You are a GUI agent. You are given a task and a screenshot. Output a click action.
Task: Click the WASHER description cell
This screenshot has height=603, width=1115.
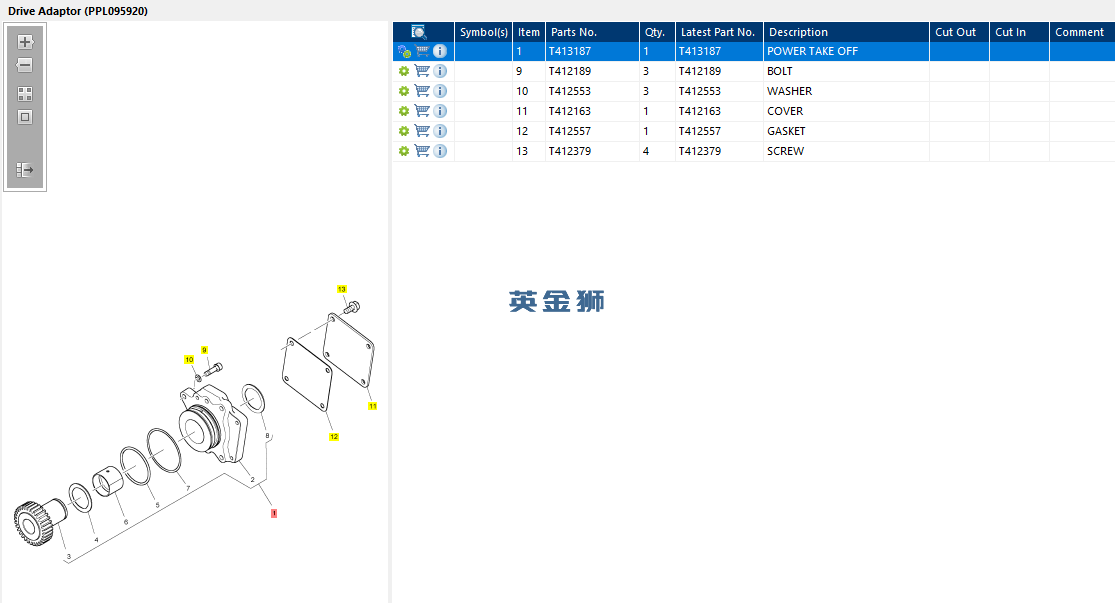846,91
